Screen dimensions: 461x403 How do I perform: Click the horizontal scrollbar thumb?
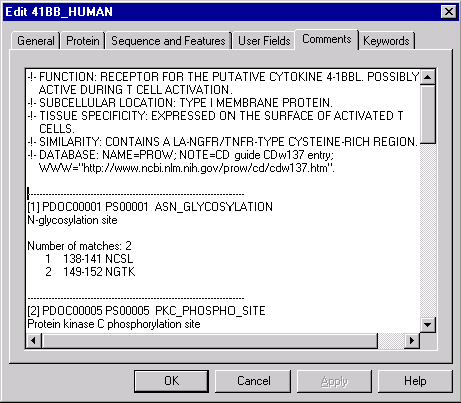[x=210, y=341]
